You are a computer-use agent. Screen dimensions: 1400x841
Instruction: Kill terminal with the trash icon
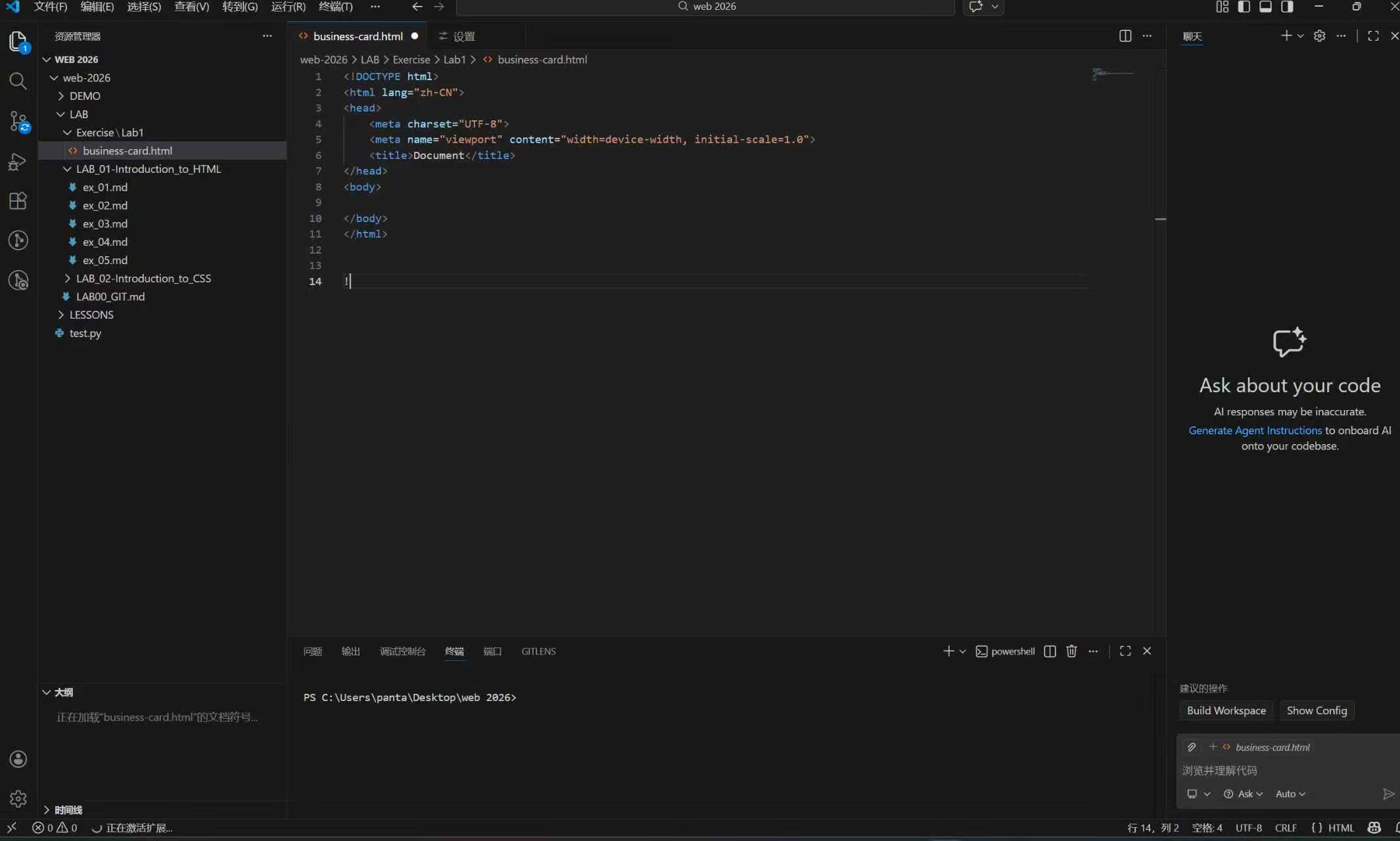[x=1071, y=651]
